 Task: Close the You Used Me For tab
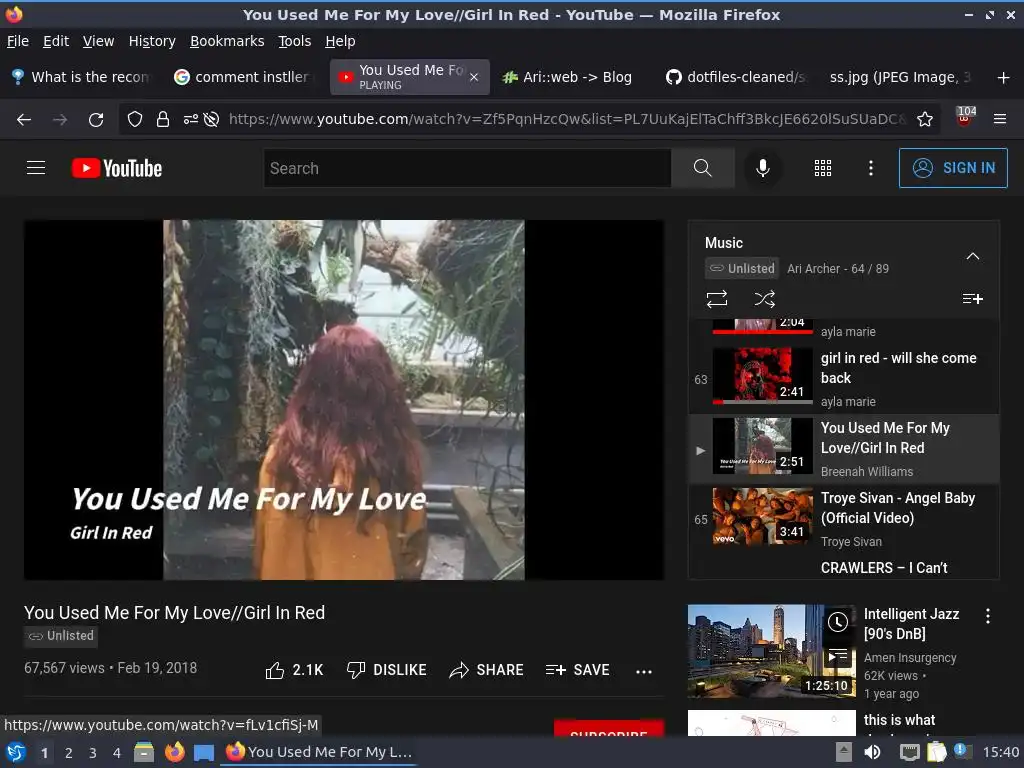(474, 77)
